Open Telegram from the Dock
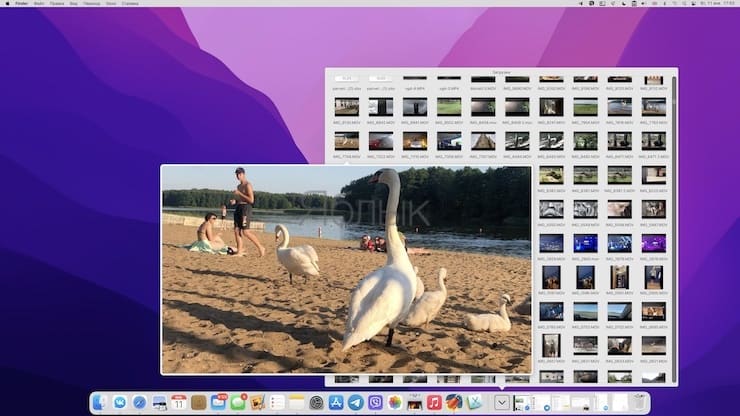The height and width of the screenshot is (416, 740). (x=356, y=402)
